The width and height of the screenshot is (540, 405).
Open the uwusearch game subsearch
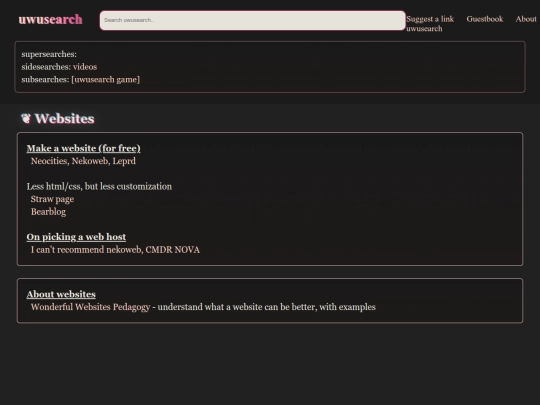click(x=105, y=80)
